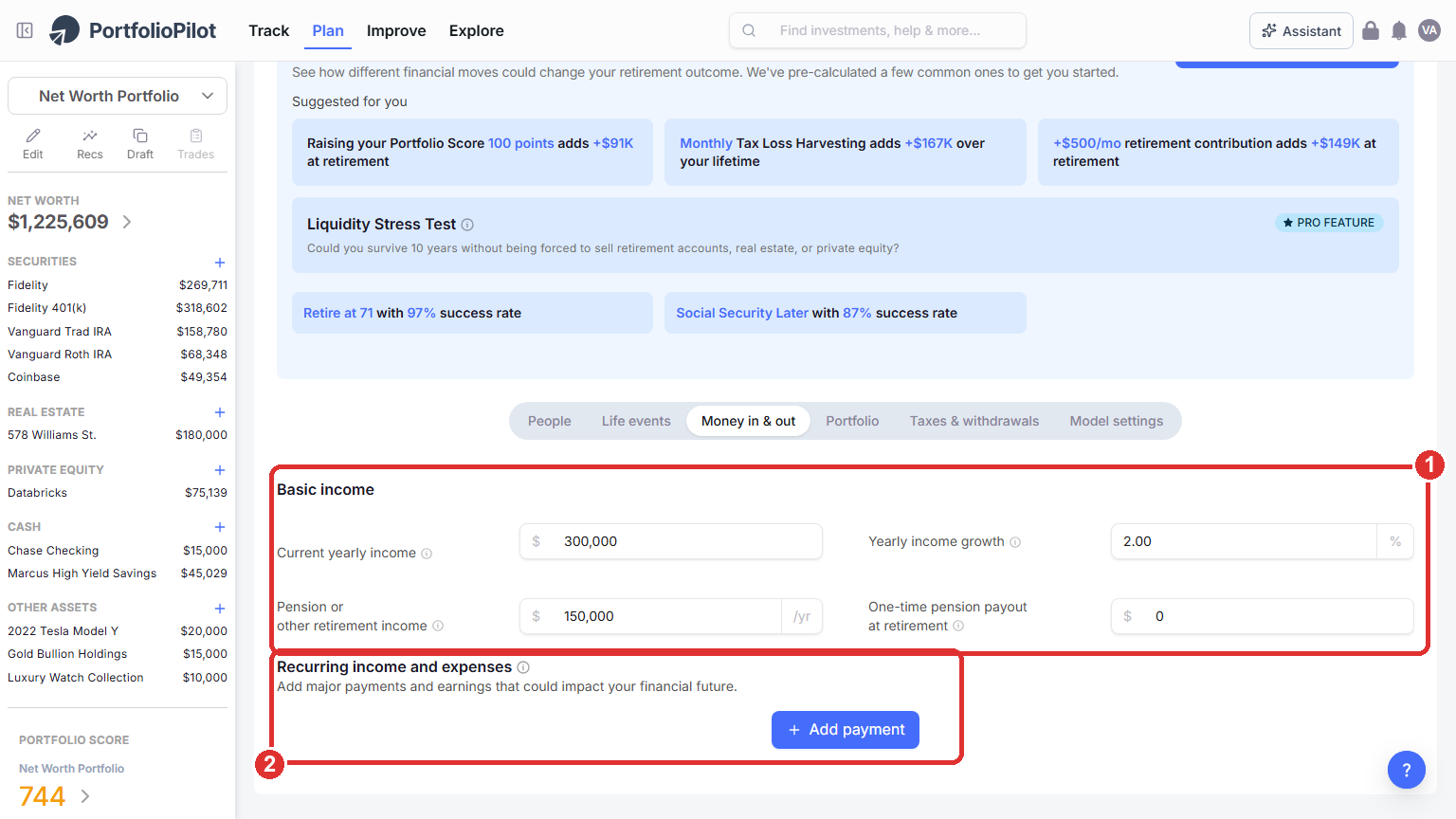Expand net worth details chevron
Screen dimensions: 1456x819
coord(127,222)
